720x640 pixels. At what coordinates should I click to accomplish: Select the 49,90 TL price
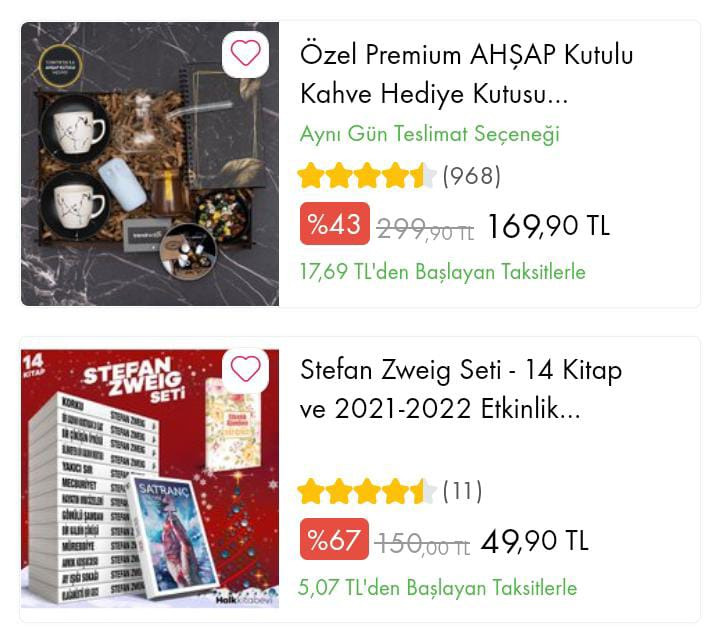click(x=534, y=541)
